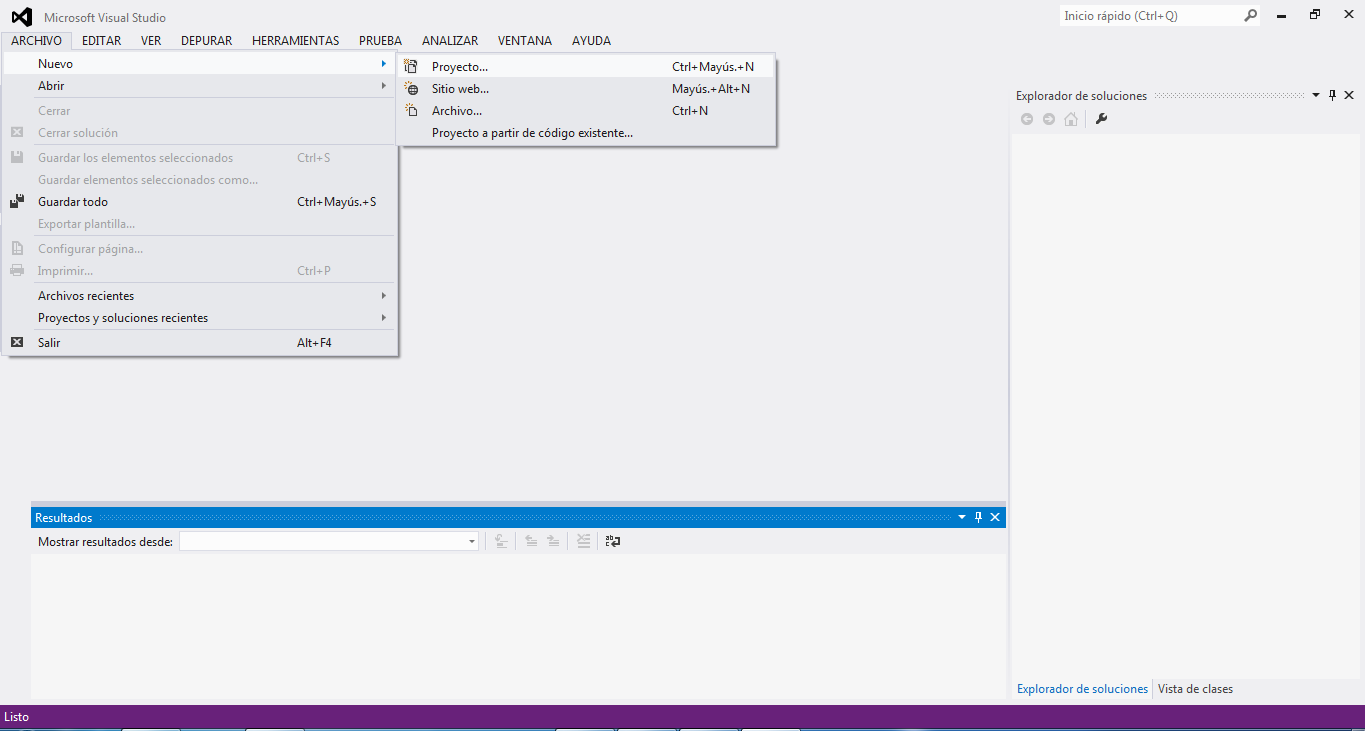
Task: Toggle auto-hide pin on Explorador de soluciones
Action: (1332, 96)
